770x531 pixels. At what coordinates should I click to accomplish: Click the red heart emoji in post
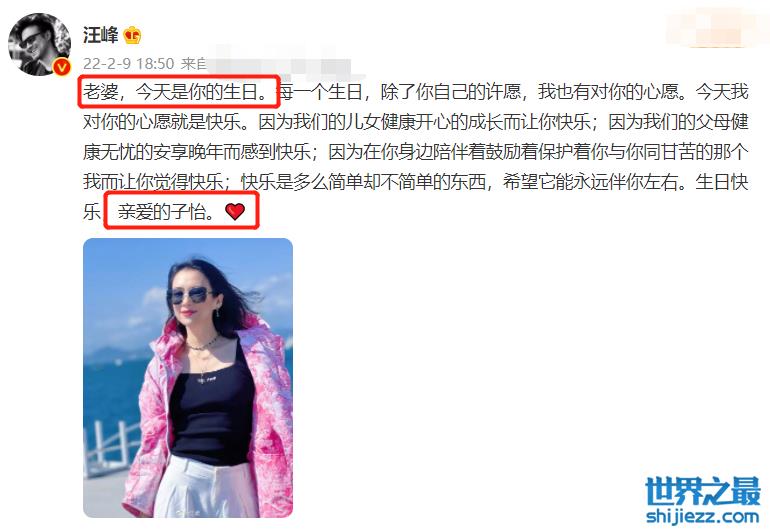(235, 212)
